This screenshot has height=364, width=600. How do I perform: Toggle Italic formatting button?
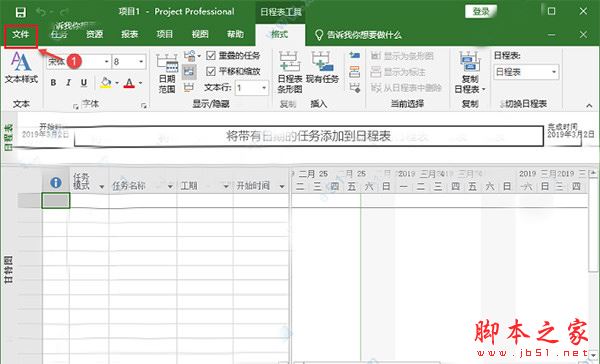[x=68, y=83]
